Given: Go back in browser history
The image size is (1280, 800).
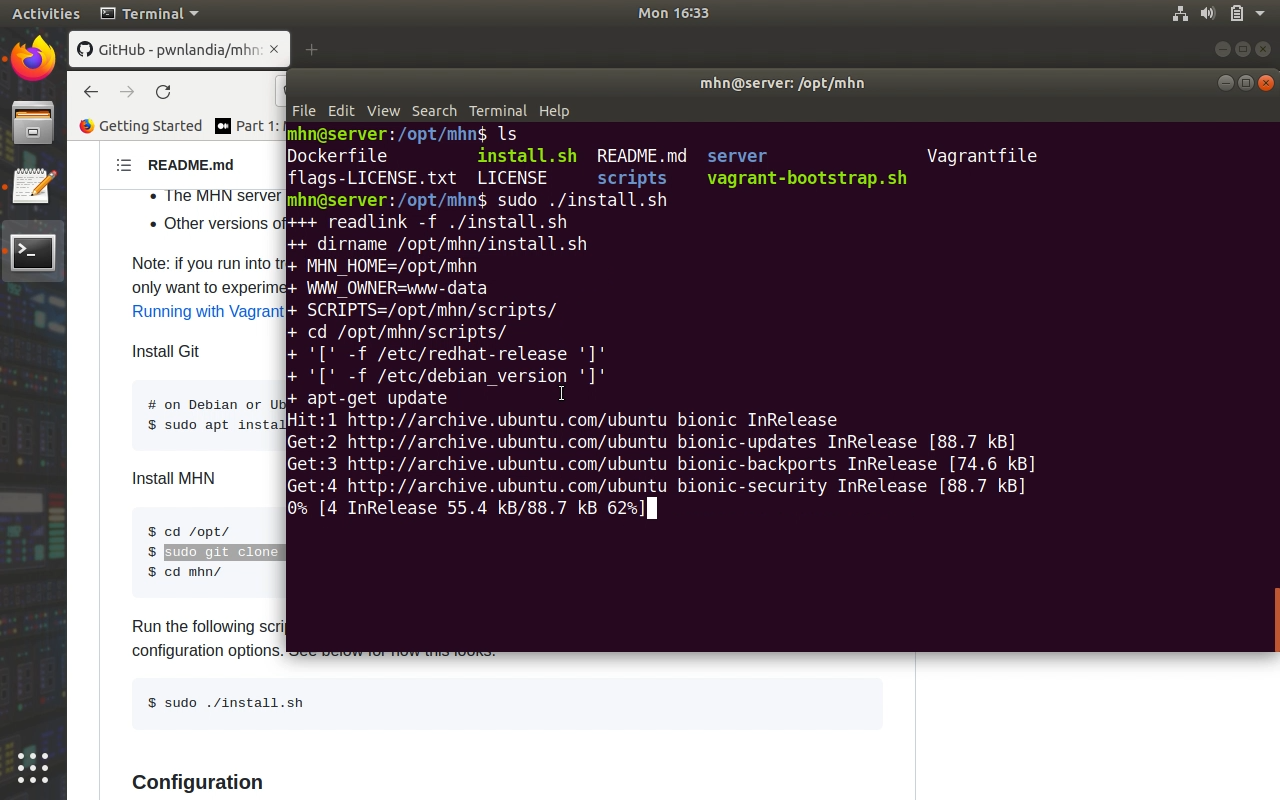Looking at the screenshot, I should click(91, 92).
